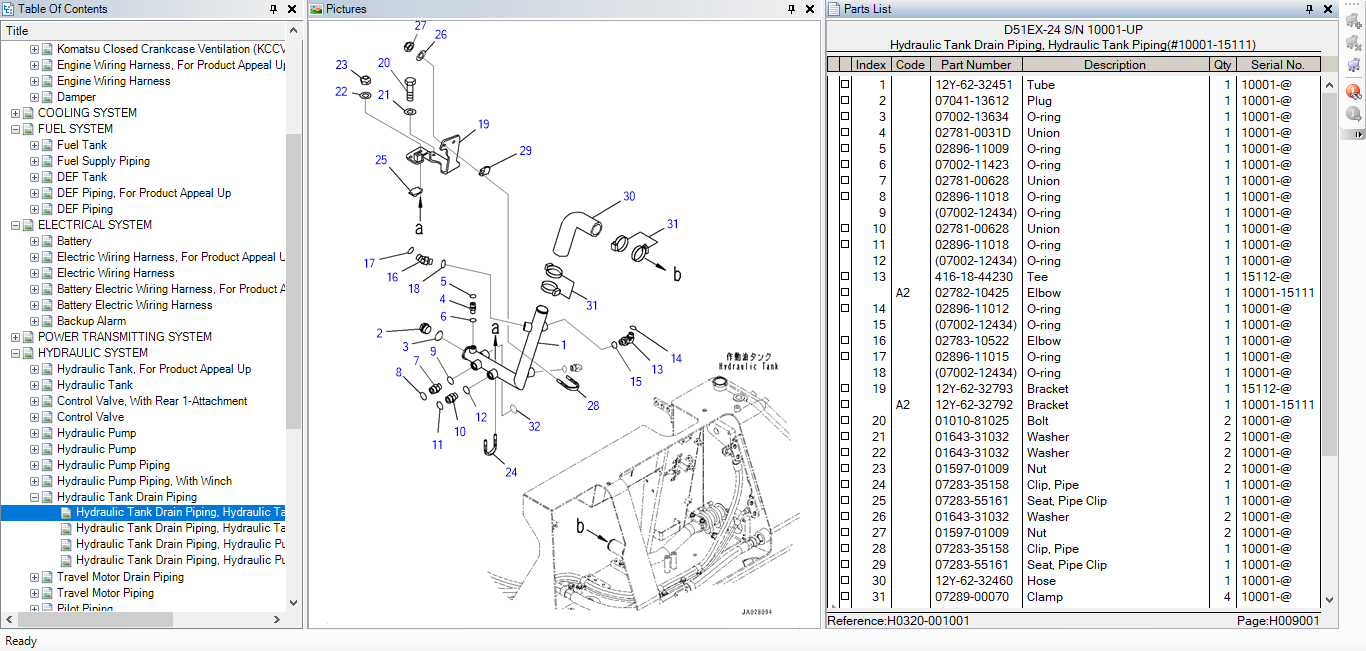Expand the Backup Alarm tree node
The image size is (1366, 651).
34,321
